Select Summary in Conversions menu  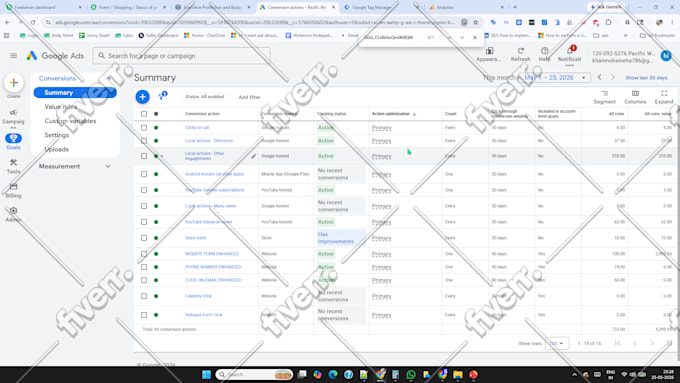pyautogui.click(x=75, y=92)
